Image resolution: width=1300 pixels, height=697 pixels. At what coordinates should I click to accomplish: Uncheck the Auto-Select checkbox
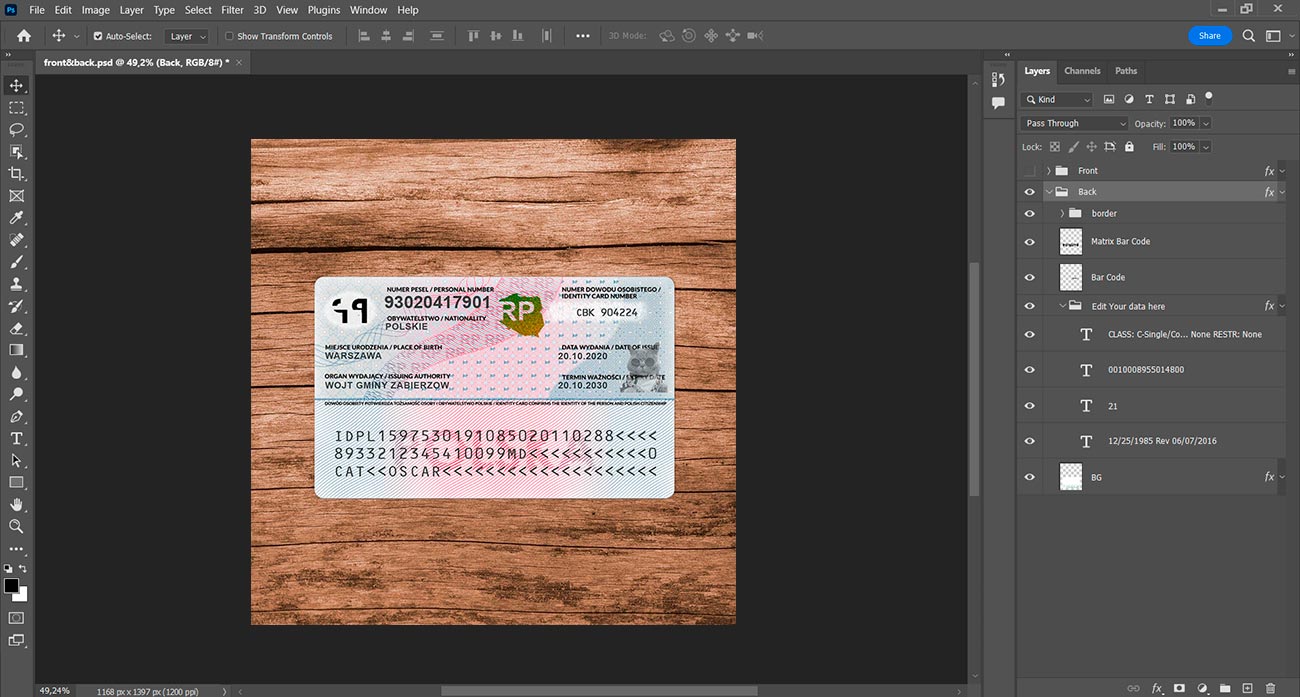(x=98, y=36)
